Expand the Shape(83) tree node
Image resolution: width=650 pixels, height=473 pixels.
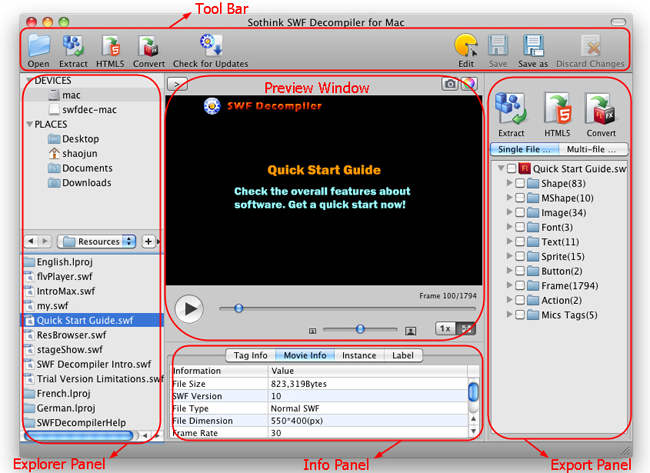click(x=509, y=183)
